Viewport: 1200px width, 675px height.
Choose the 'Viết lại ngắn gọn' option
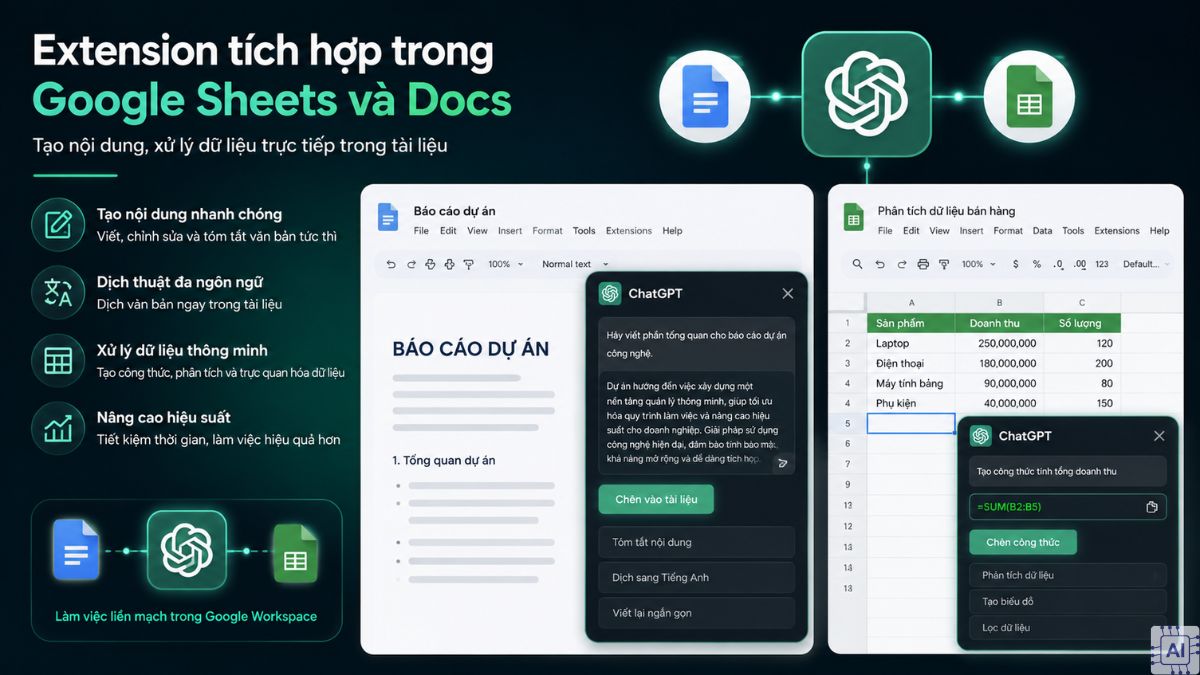point(696,613)
